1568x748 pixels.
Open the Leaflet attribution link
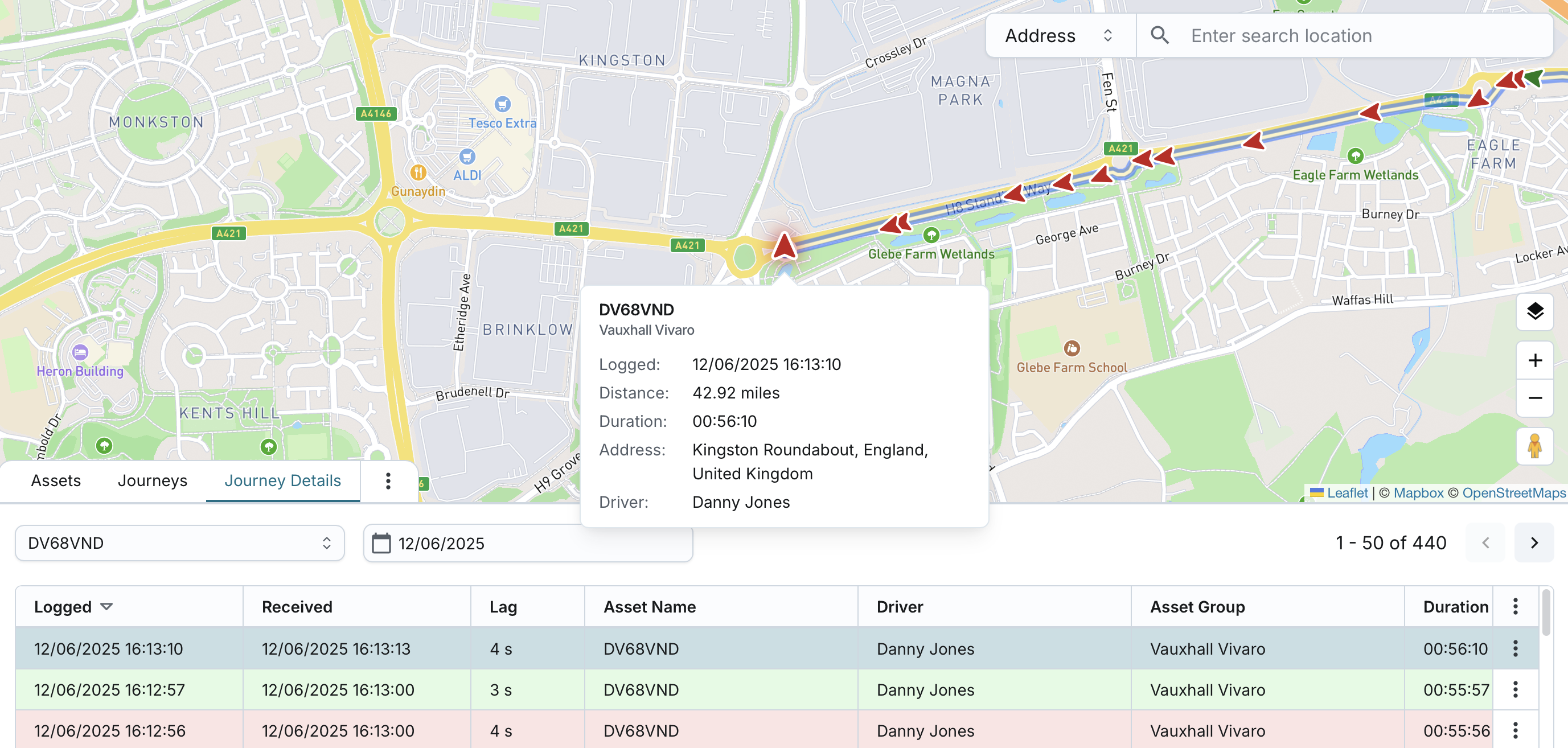(1347, 493)
